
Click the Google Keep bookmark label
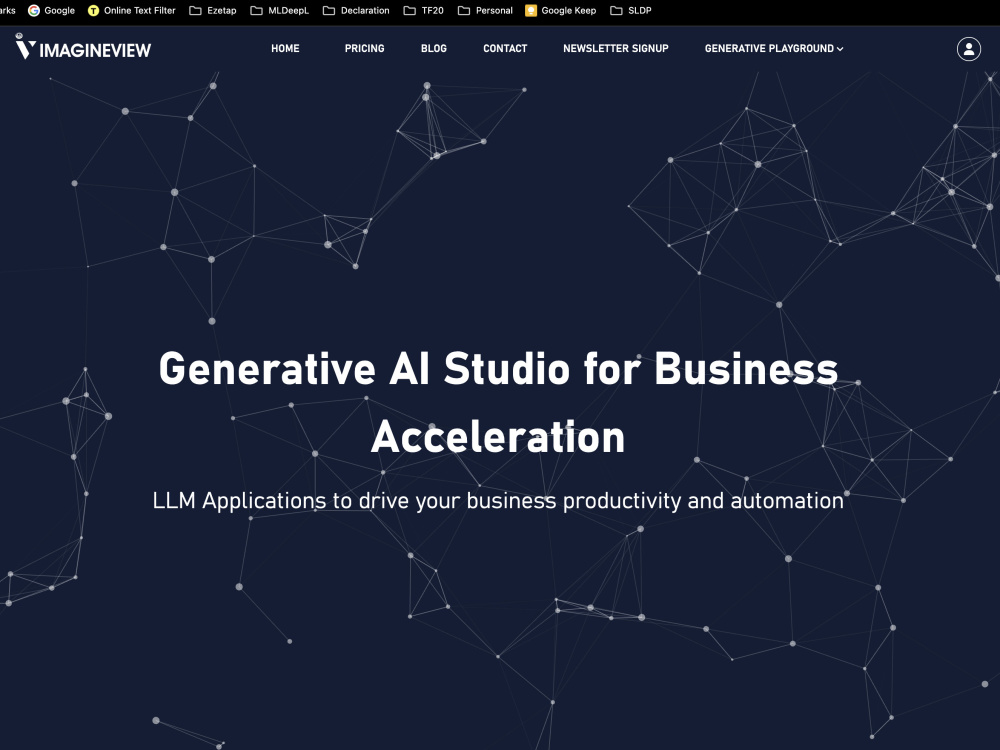coord(569,10)
